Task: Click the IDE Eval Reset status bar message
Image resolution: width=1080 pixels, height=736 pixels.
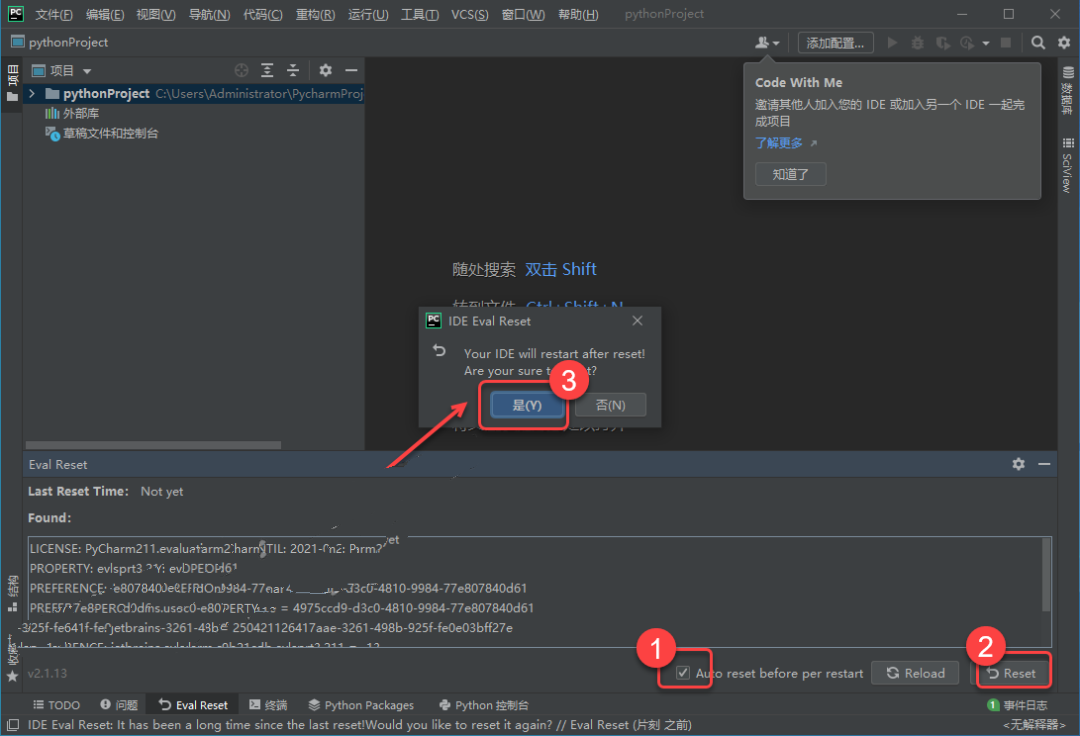Action: (359, 724)
